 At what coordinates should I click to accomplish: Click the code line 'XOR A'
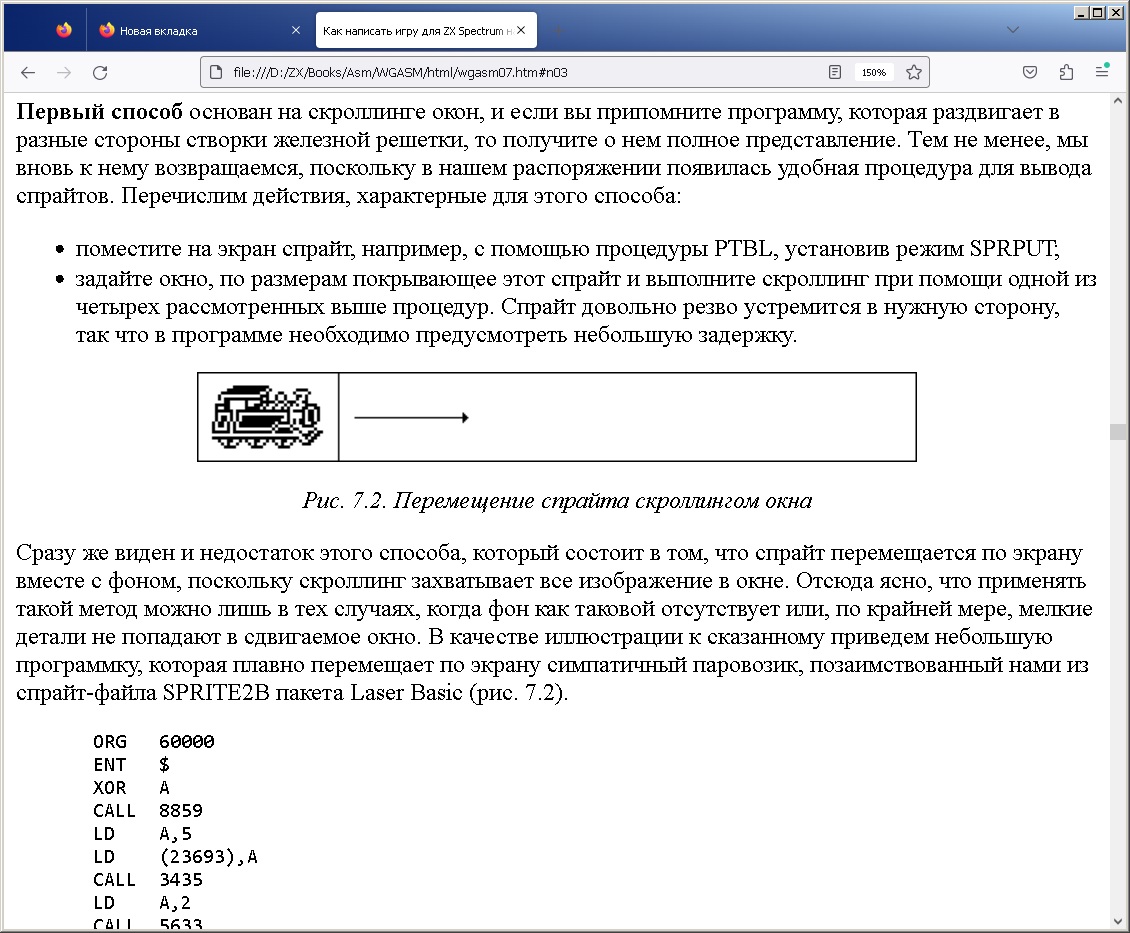click(x=132, y=787)
